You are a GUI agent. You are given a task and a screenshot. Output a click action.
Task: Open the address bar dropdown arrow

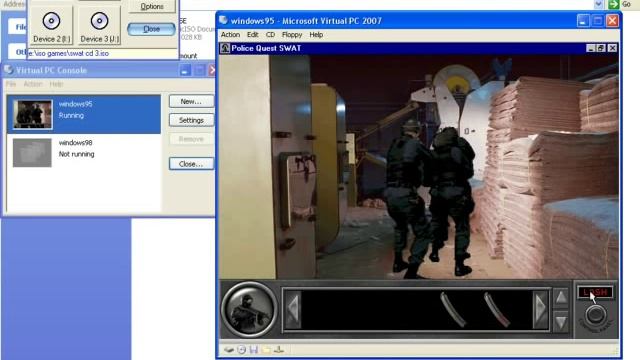pyautogui.click(x=598, y=4)
